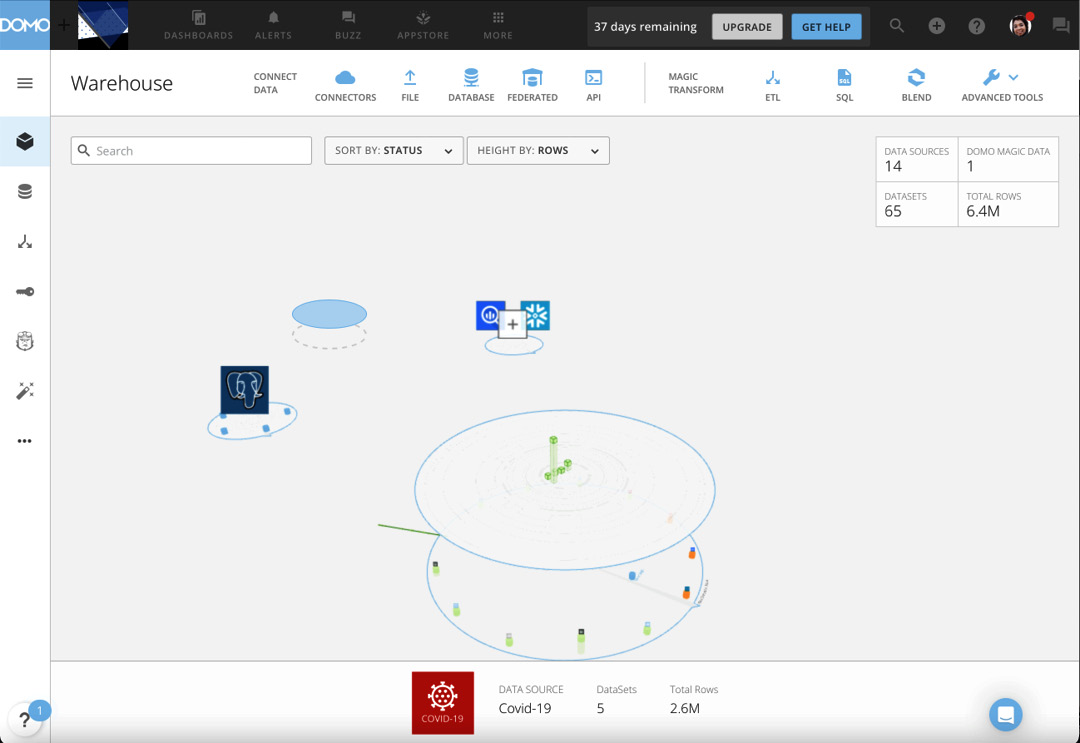Viewport: 1080px width, 743px height.
Task: Click the Get Help button
Action: (826, 27)
